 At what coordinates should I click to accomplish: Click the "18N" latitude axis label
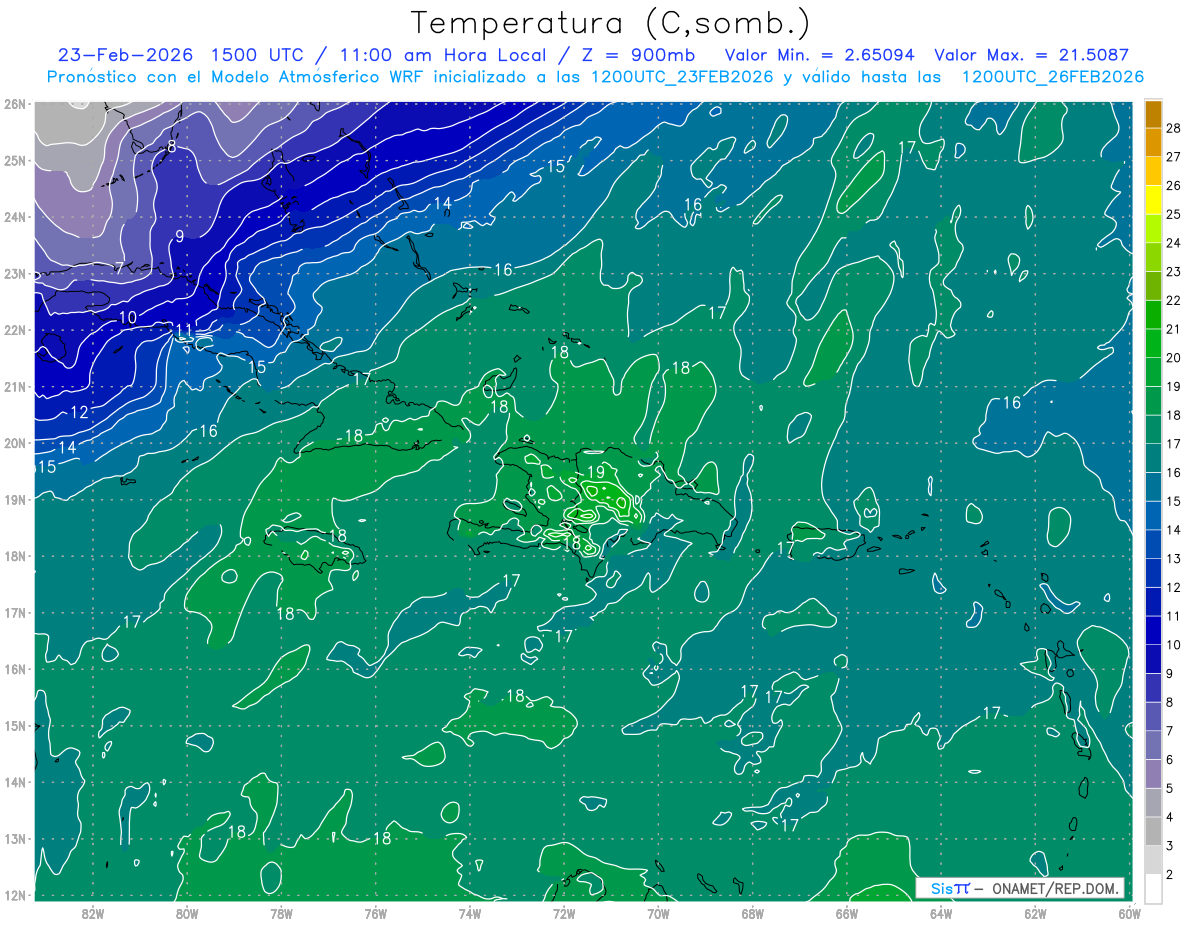coord(15,556)
